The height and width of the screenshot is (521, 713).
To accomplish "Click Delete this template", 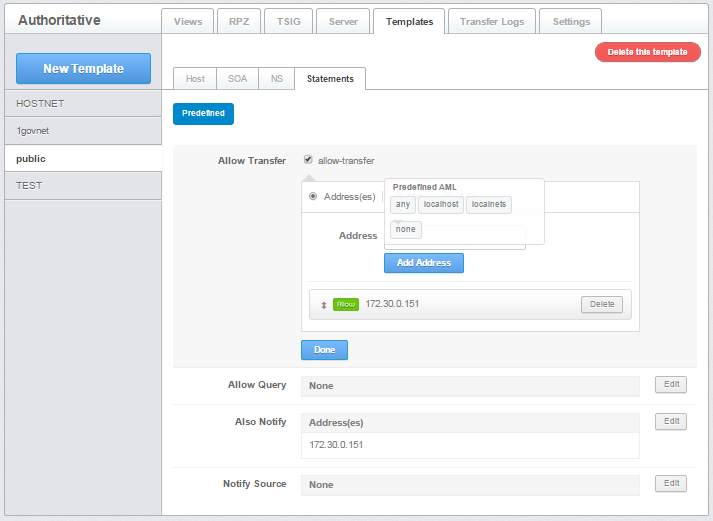I will pyautogui.click(x=647, y=52).
